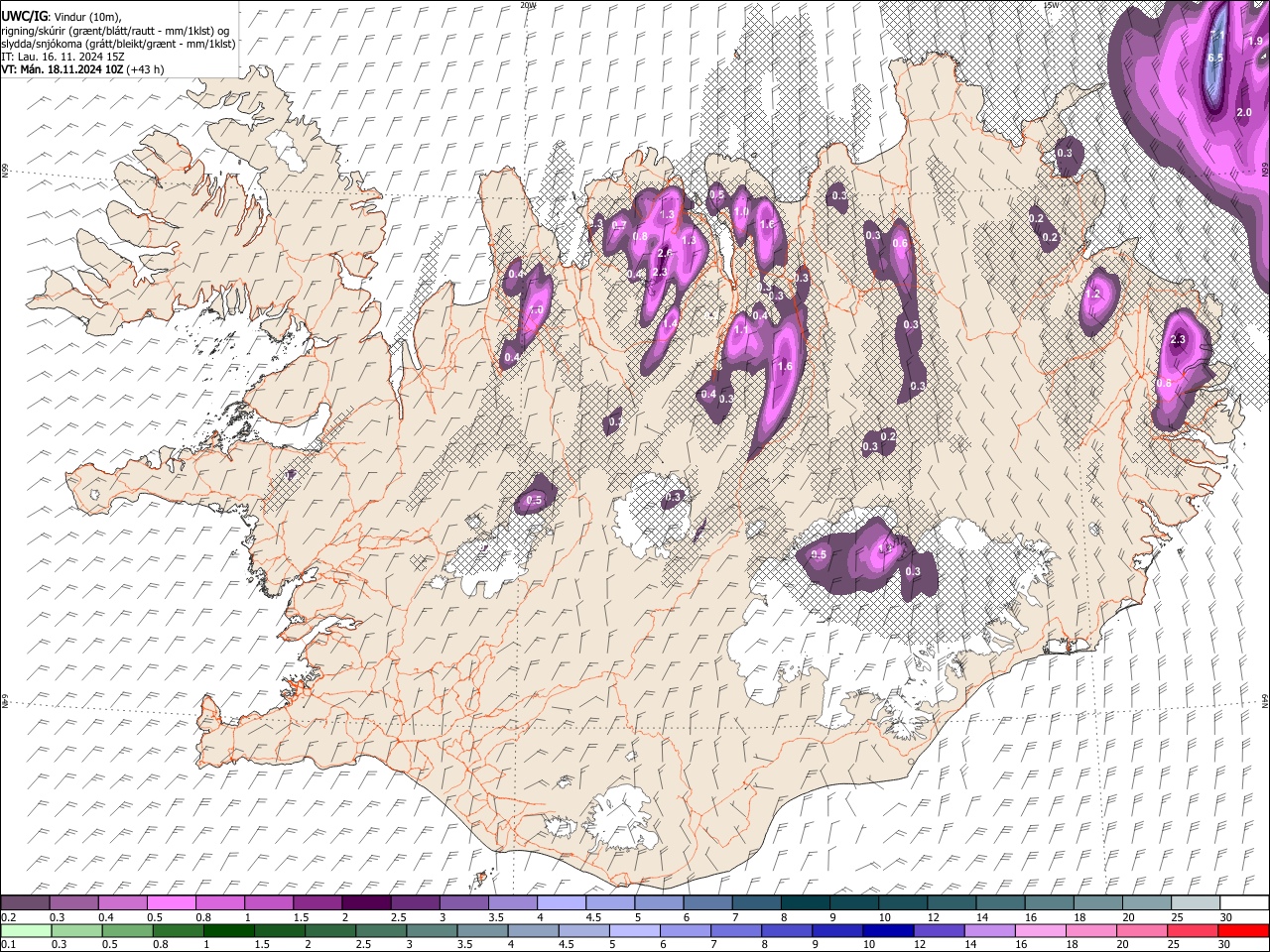The height and width of the screenshot is (952, 1270).
Task: Pick the medium green 0.5 rain legend swatch
Action: [127, 931]
